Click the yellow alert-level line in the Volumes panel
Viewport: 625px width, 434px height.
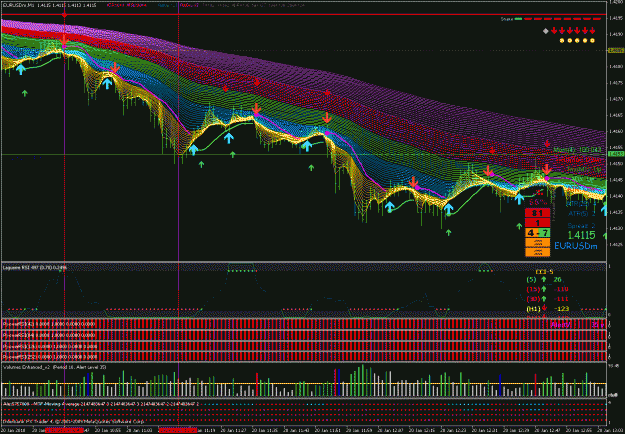(x=303, y=383)
